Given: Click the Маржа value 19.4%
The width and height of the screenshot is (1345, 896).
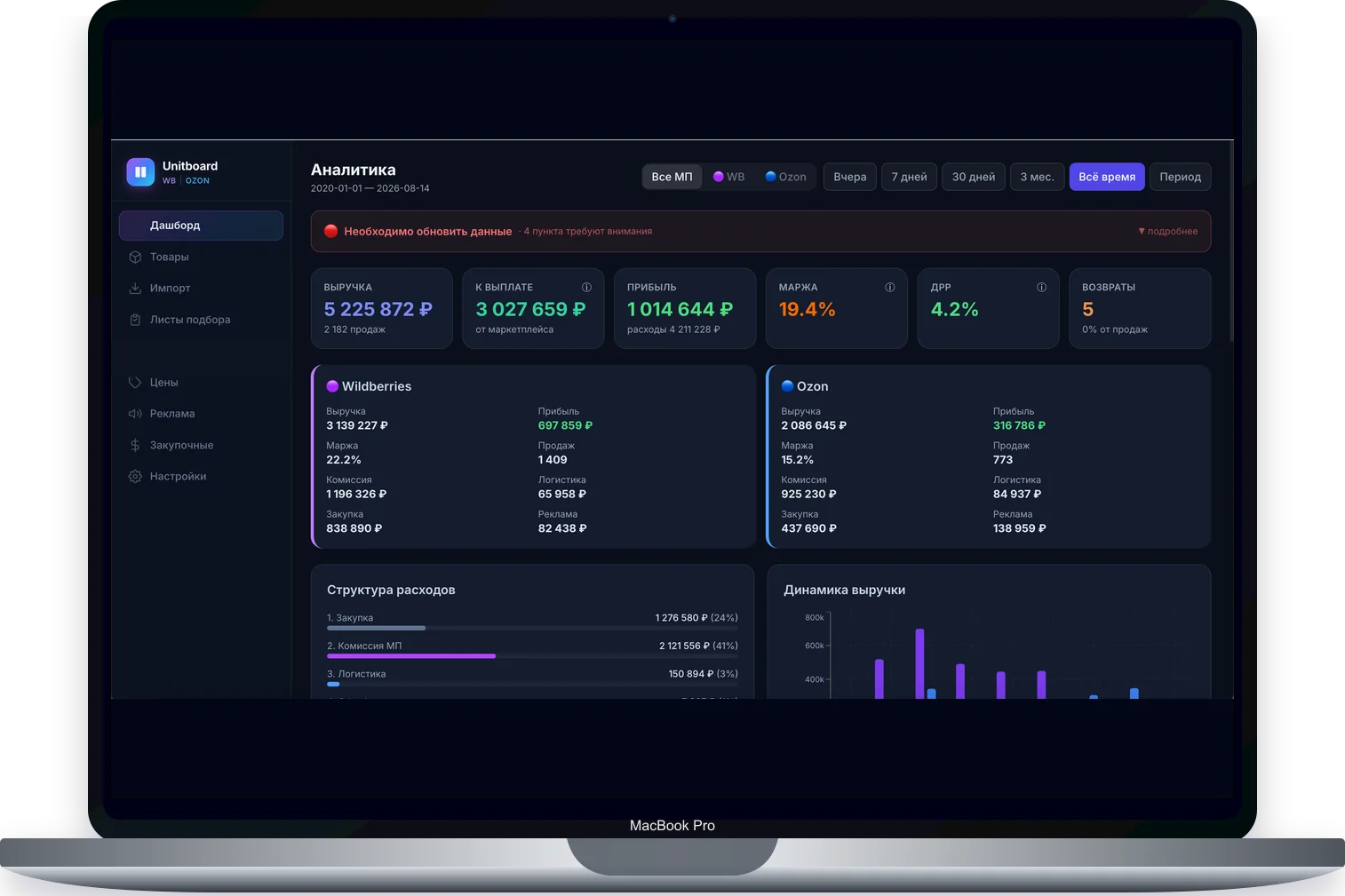Looking at the screenshot, I should [x=807, y=309].
